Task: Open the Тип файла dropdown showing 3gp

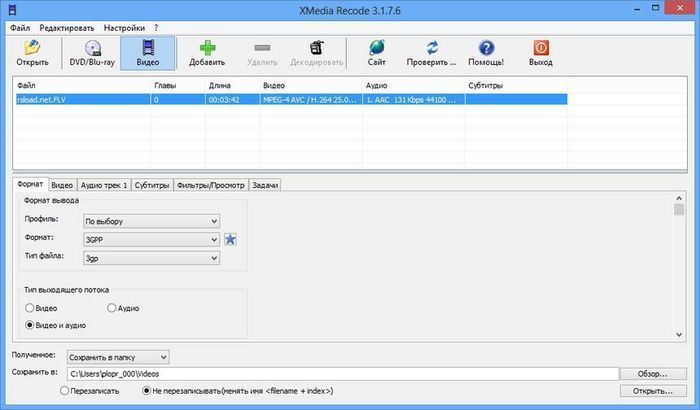Action: [151, 258]
